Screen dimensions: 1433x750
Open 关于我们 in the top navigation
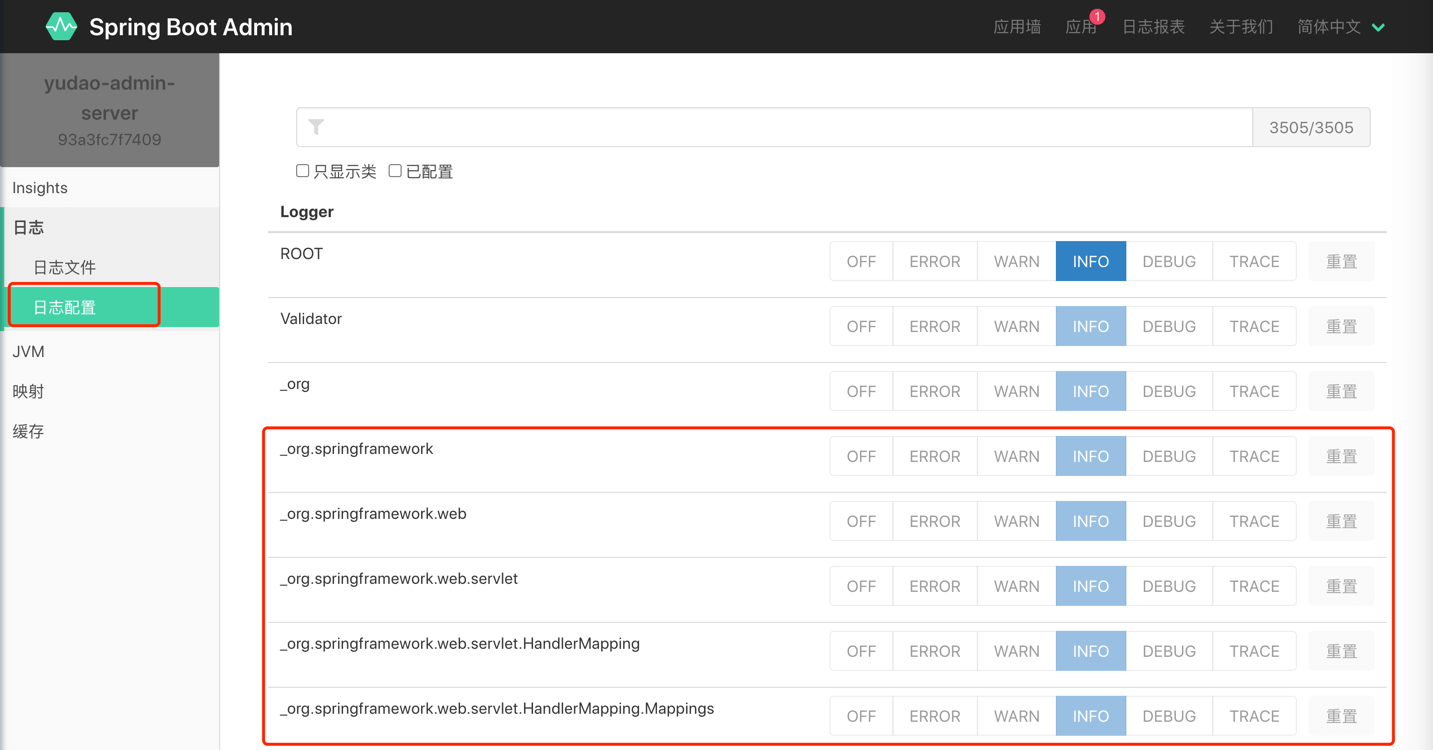click(x=1241, y=27)
